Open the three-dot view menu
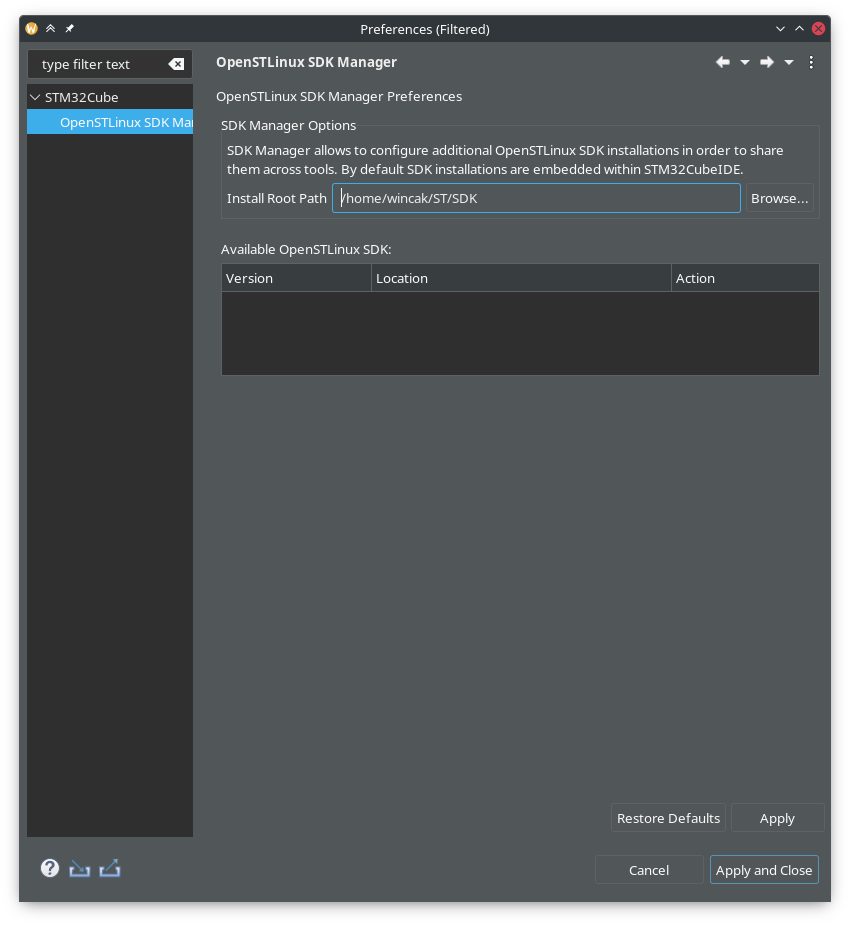 click(811, 62)
